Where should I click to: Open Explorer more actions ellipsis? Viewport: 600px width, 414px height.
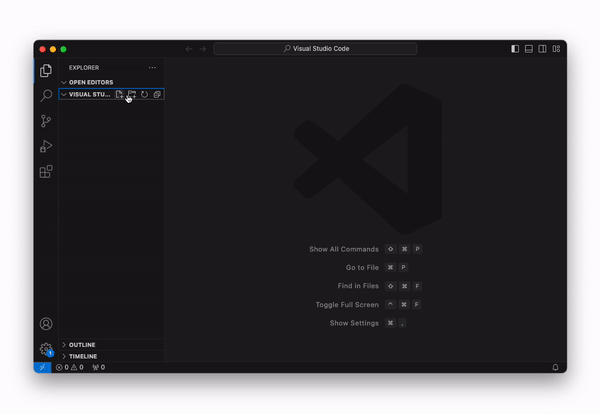tap(152, 68)
